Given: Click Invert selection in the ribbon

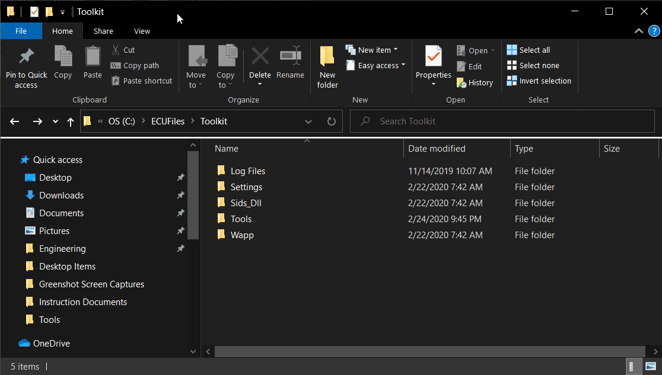Looking at the screenshot, I should coord(539,81).
